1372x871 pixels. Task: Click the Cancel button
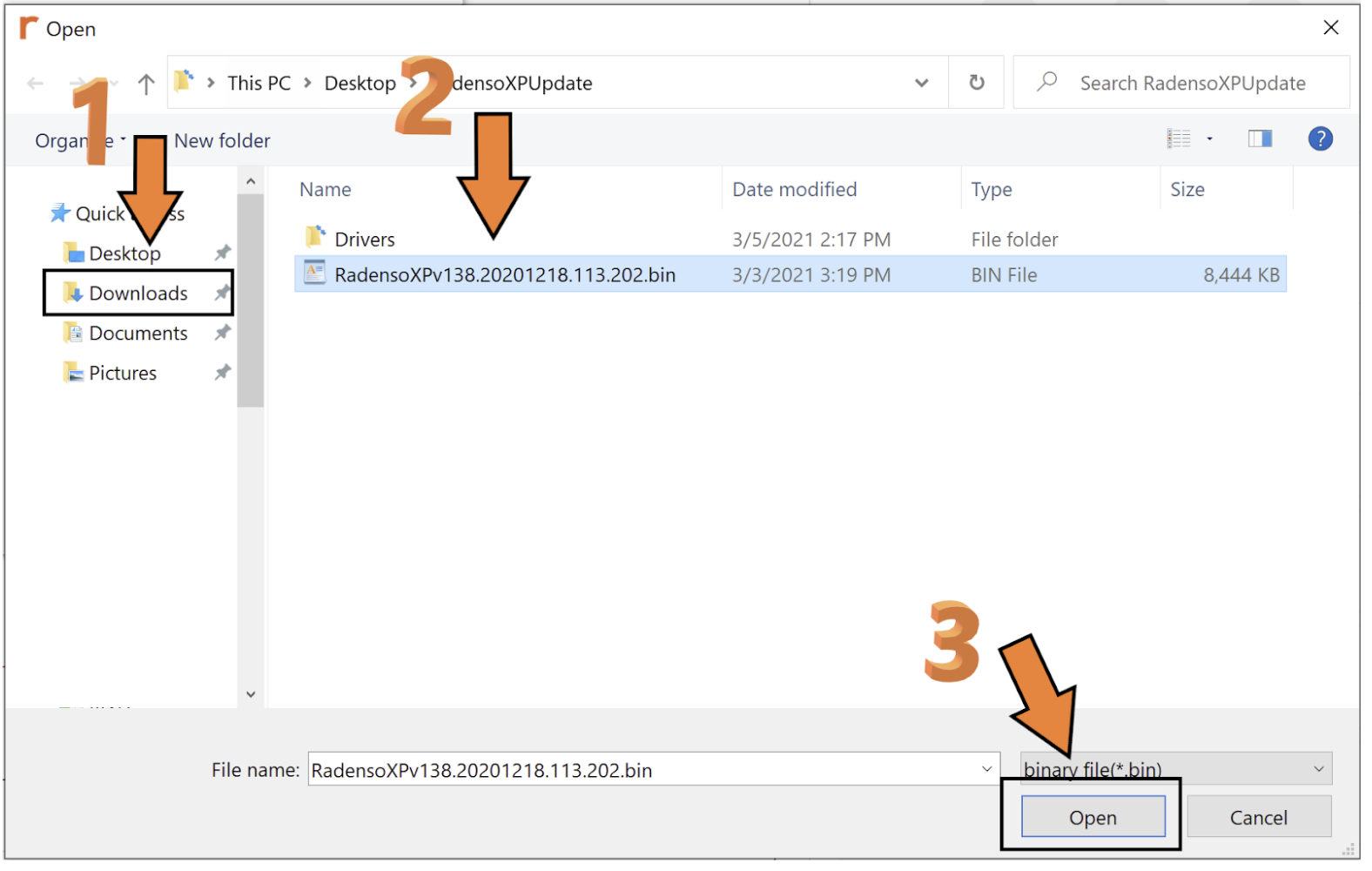pos(1258,818)
